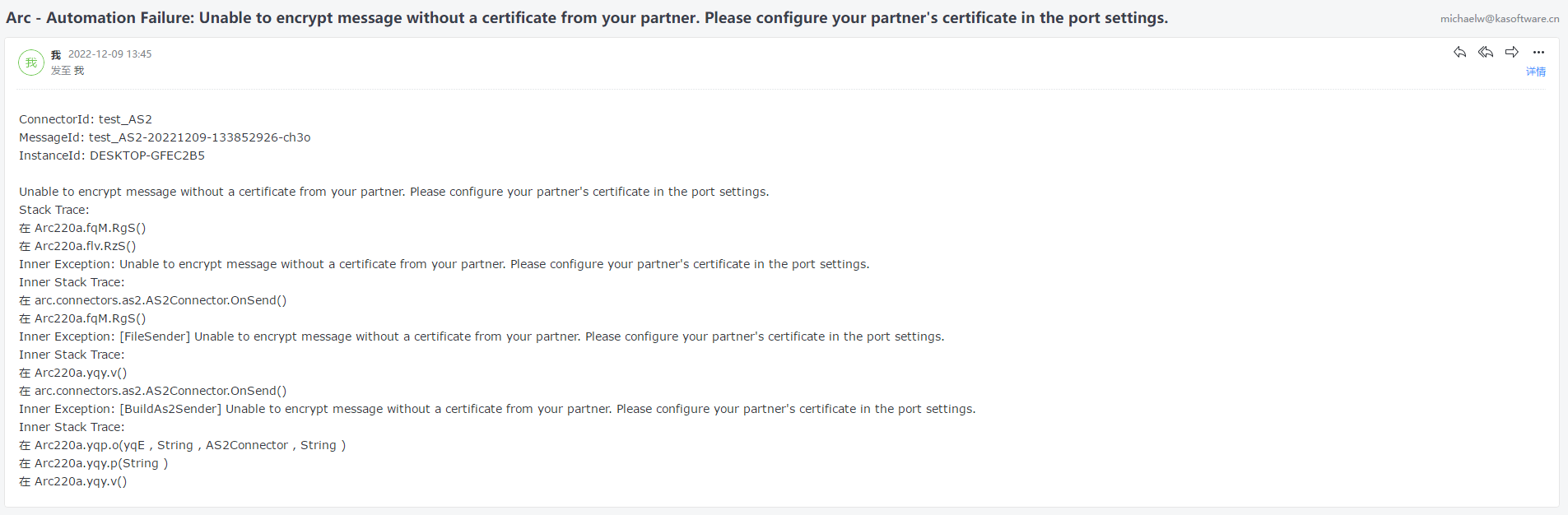This screenshot has height=515, width=1568.
Task: Click the ConnectorId: test_AS2 line
Action: click(86, 119)
